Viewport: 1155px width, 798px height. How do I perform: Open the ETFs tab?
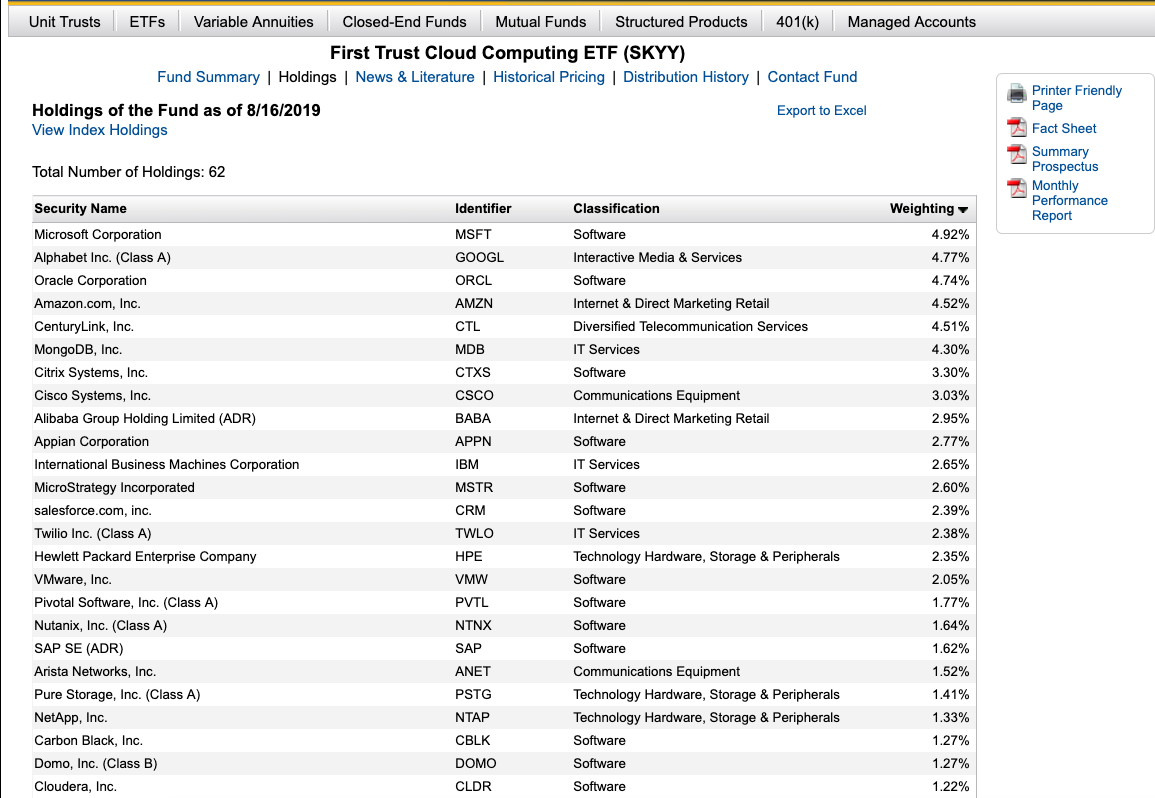147,22
